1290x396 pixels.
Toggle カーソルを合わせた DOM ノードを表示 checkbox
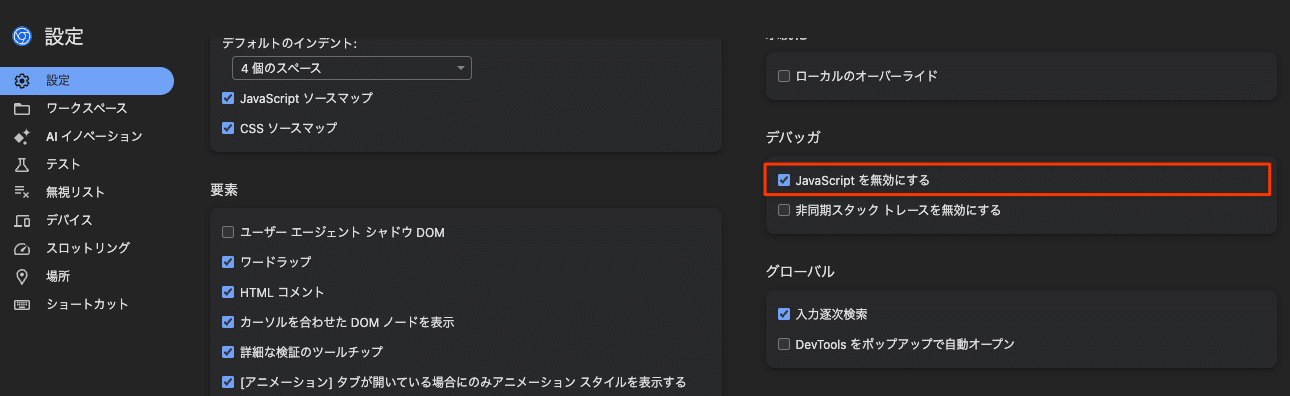pyautogui.click(x=228, y=322)
